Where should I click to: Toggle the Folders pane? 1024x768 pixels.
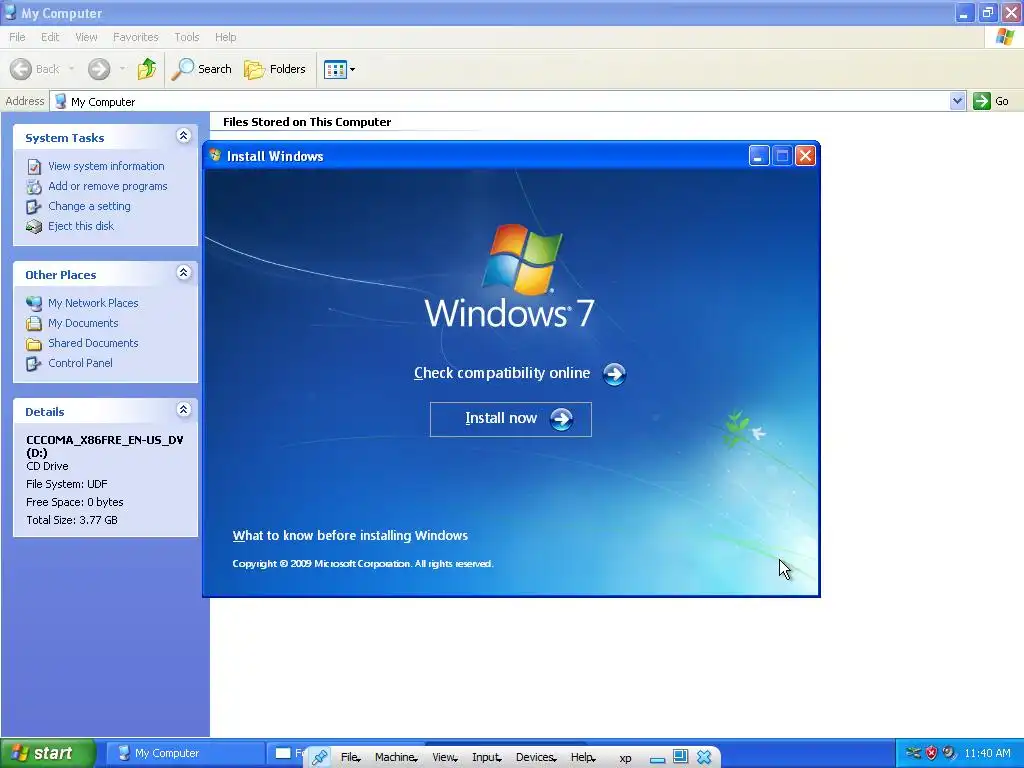[x=274, y=69]
